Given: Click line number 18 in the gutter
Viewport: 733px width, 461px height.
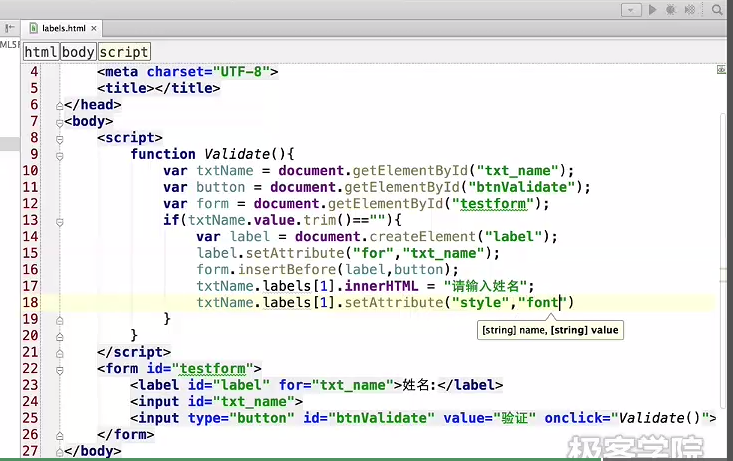Looking at the screenshot, I should (30, 303).
